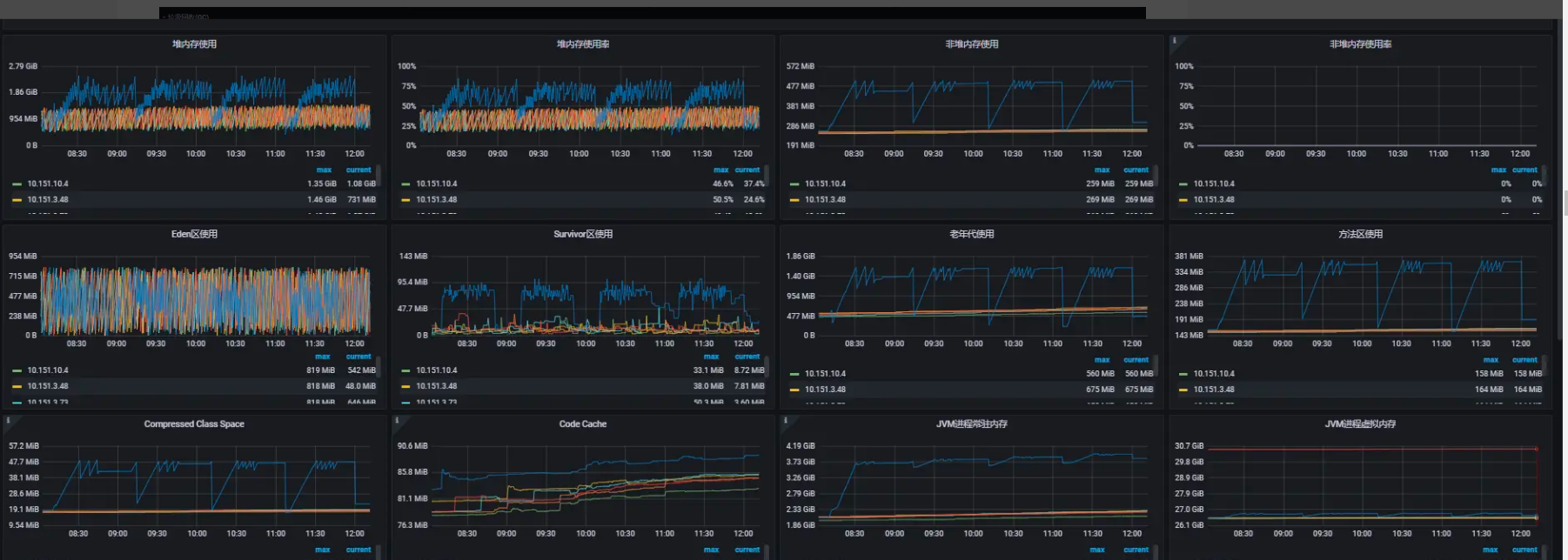Image resolution: width=1568 pixels, height=560 pixels.
Task: Open JVM进程常驻内存 panel title menu
Action: pos(972,424)
